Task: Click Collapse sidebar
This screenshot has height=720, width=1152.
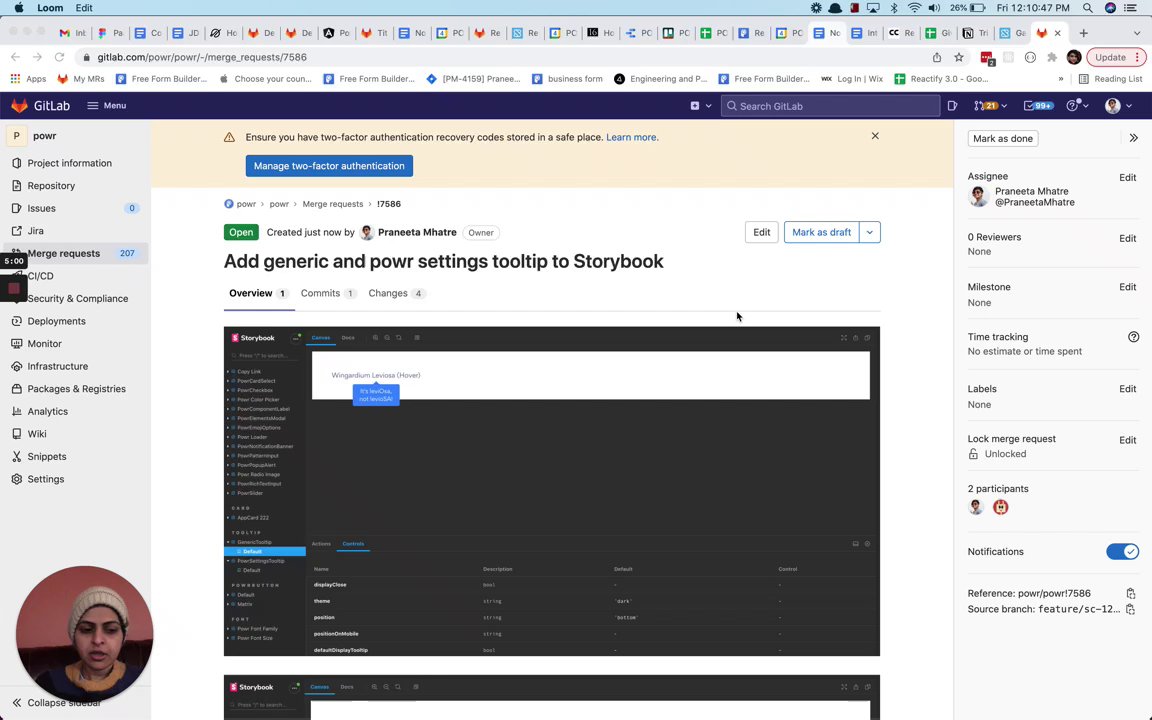Action: pos(57,703)
